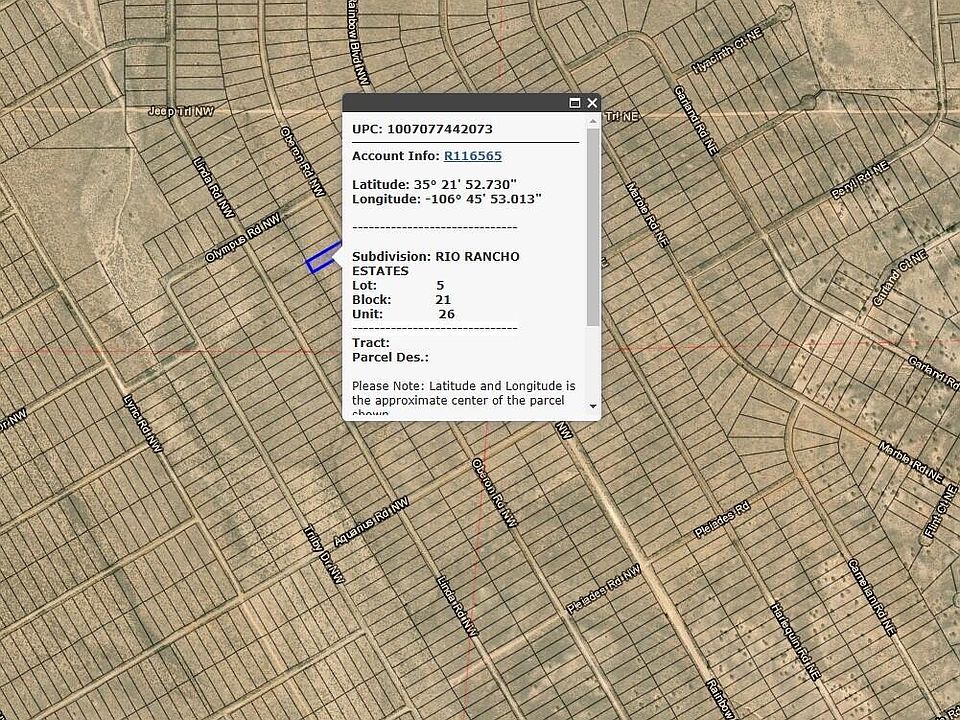Screen dimensions: 960x720
Task: Click the popup scrollbar up arrow
Action: [x=593, y=122]
